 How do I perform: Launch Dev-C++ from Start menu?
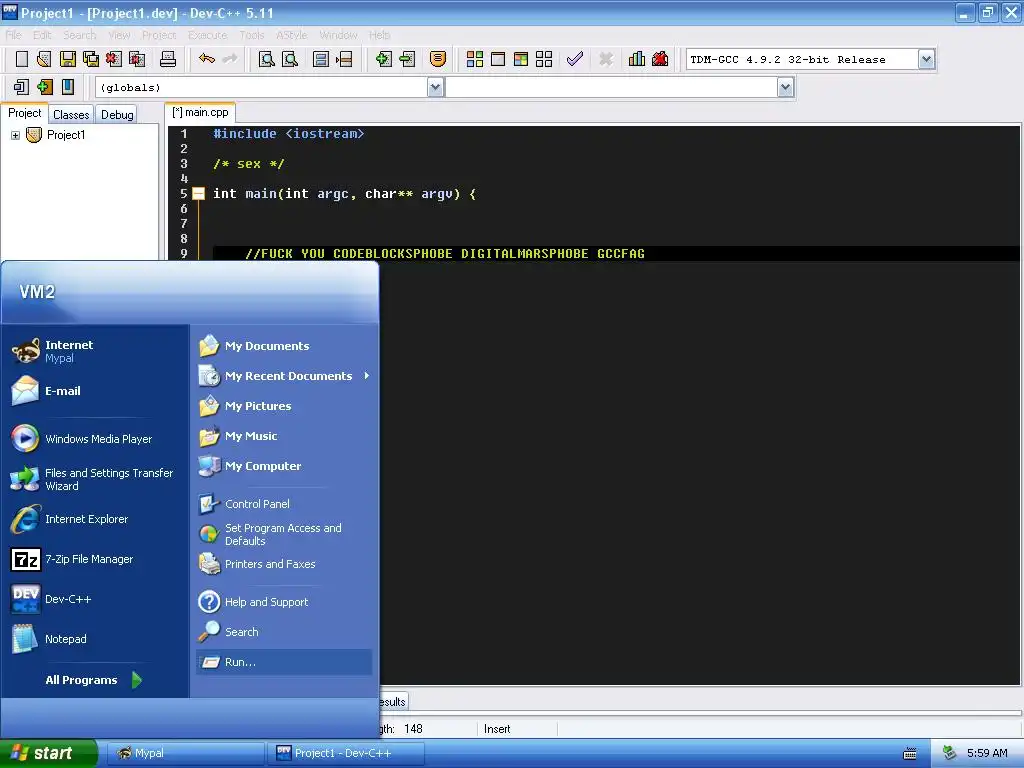click(x=95, y=599)
